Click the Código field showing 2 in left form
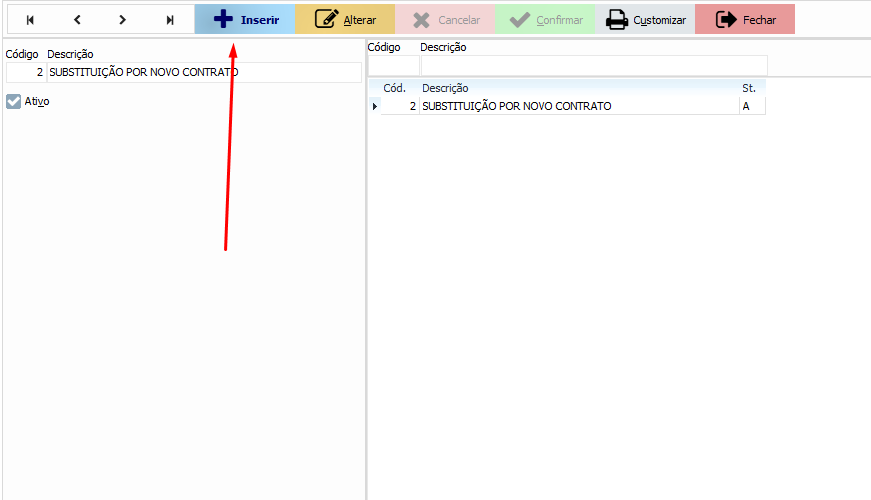Viewport: 871px width, 500px height. [25, 72]
